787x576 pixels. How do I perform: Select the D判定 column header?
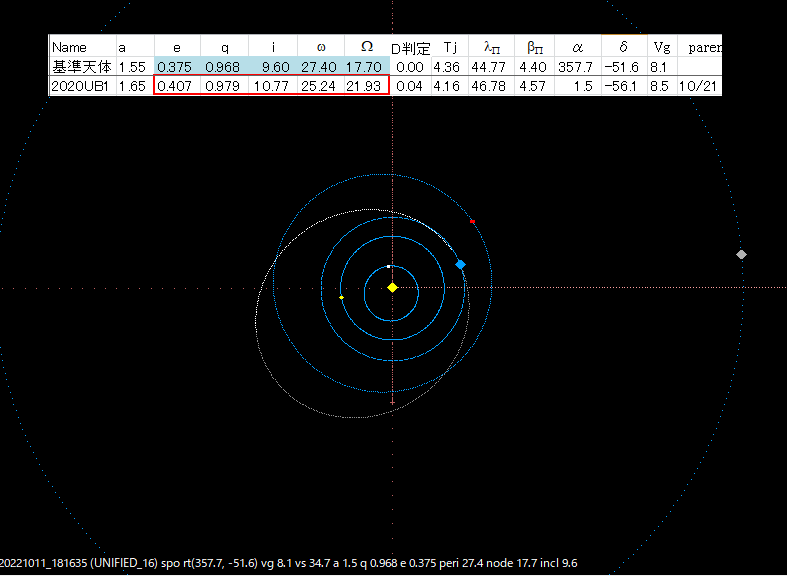coord(411,48)
